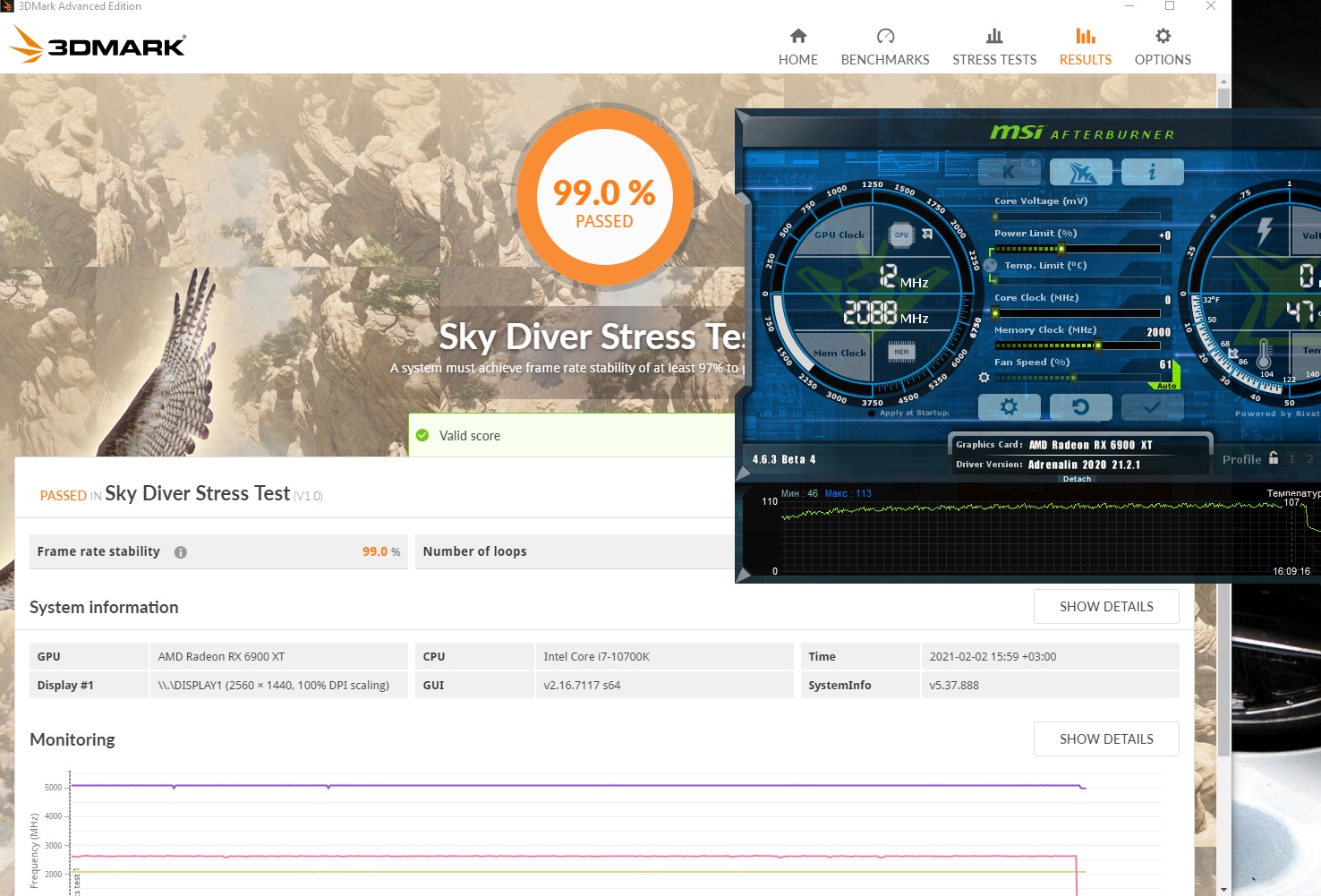Click the GPU chip icon in the gauge

901,235
